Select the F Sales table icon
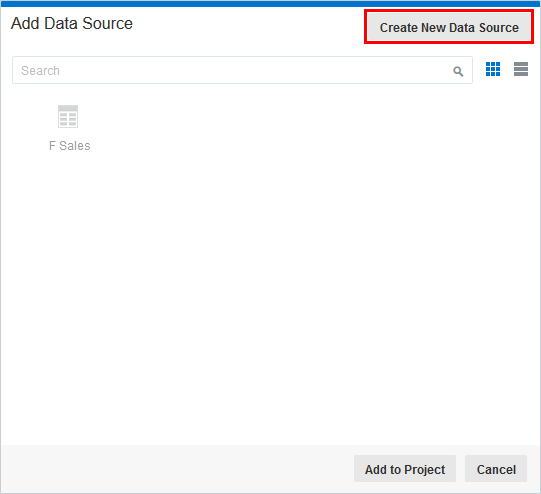 pos(68,117)
